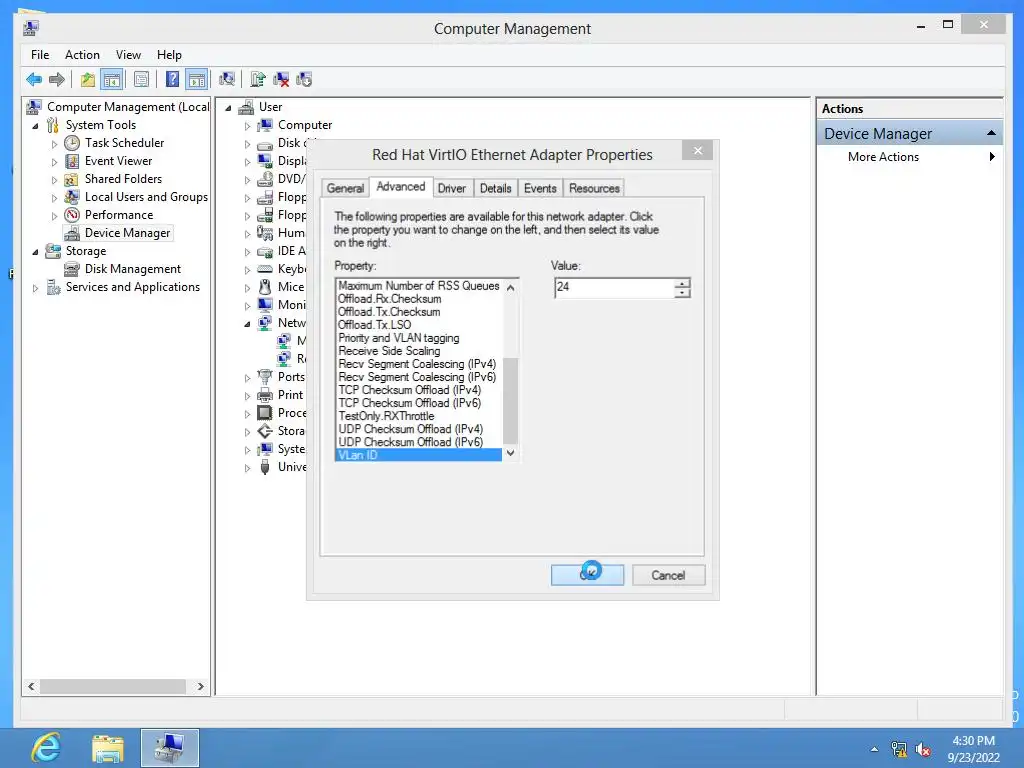Select TestOnly.RXThrottle property

click(386, 416)
